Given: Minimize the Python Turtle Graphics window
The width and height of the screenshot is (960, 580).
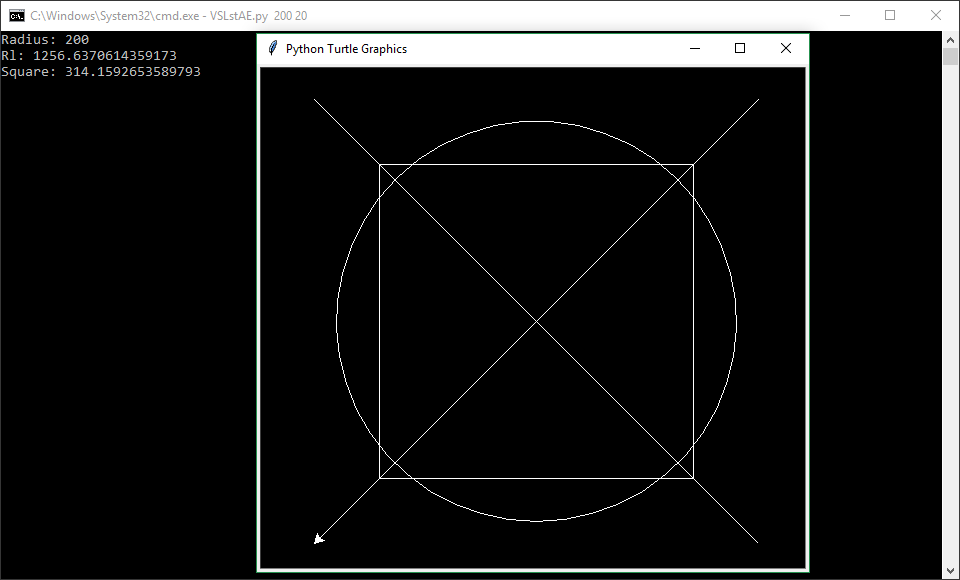Looking at the screenshot, I should point(695,48).
